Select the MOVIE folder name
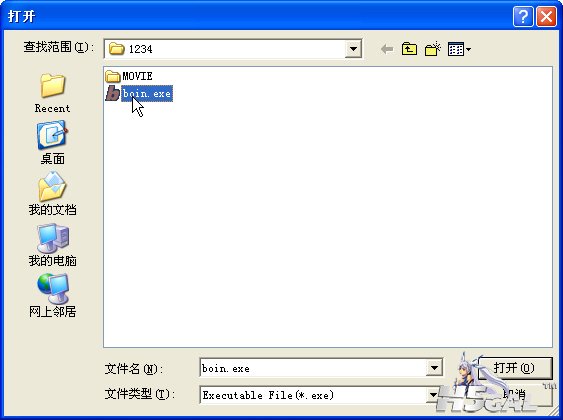 (x=138, y=76)
